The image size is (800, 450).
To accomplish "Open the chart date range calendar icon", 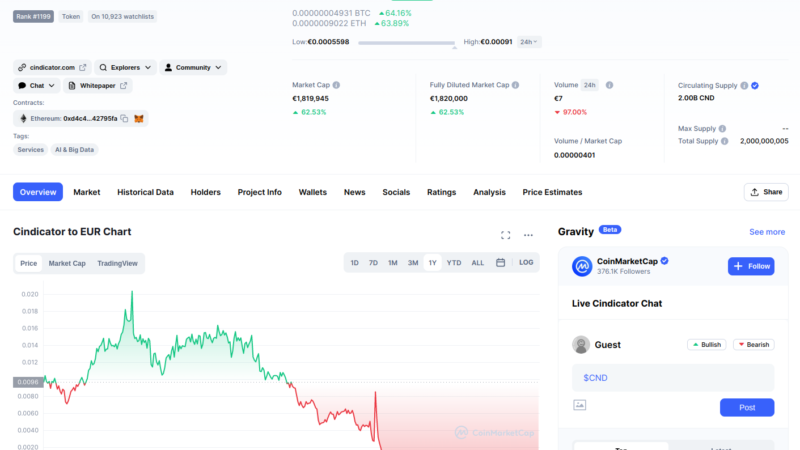I will click(x=501, y=262).
